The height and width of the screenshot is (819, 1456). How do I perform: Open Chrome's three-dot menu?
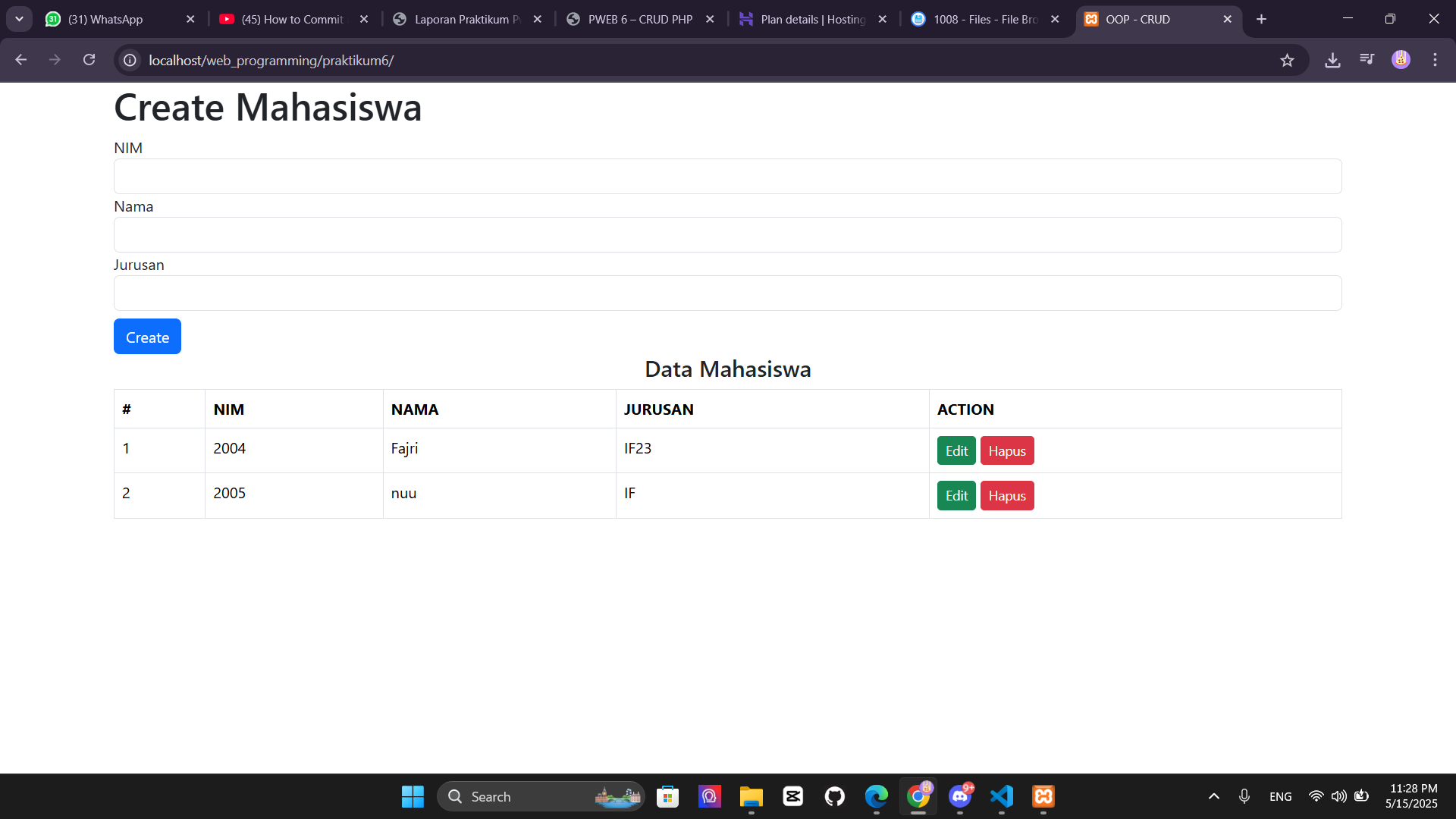[1436, 60]
